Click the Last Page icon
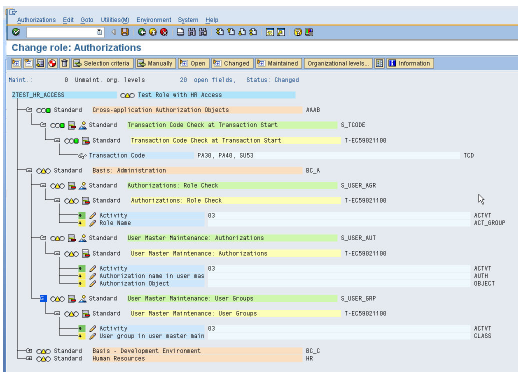526x375 pixels. pos(253,32)
